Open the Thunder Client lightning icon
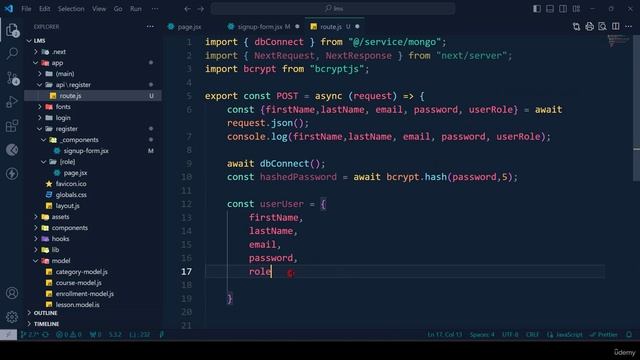Viewport: 640px width, 360px height. coord(12,173)
